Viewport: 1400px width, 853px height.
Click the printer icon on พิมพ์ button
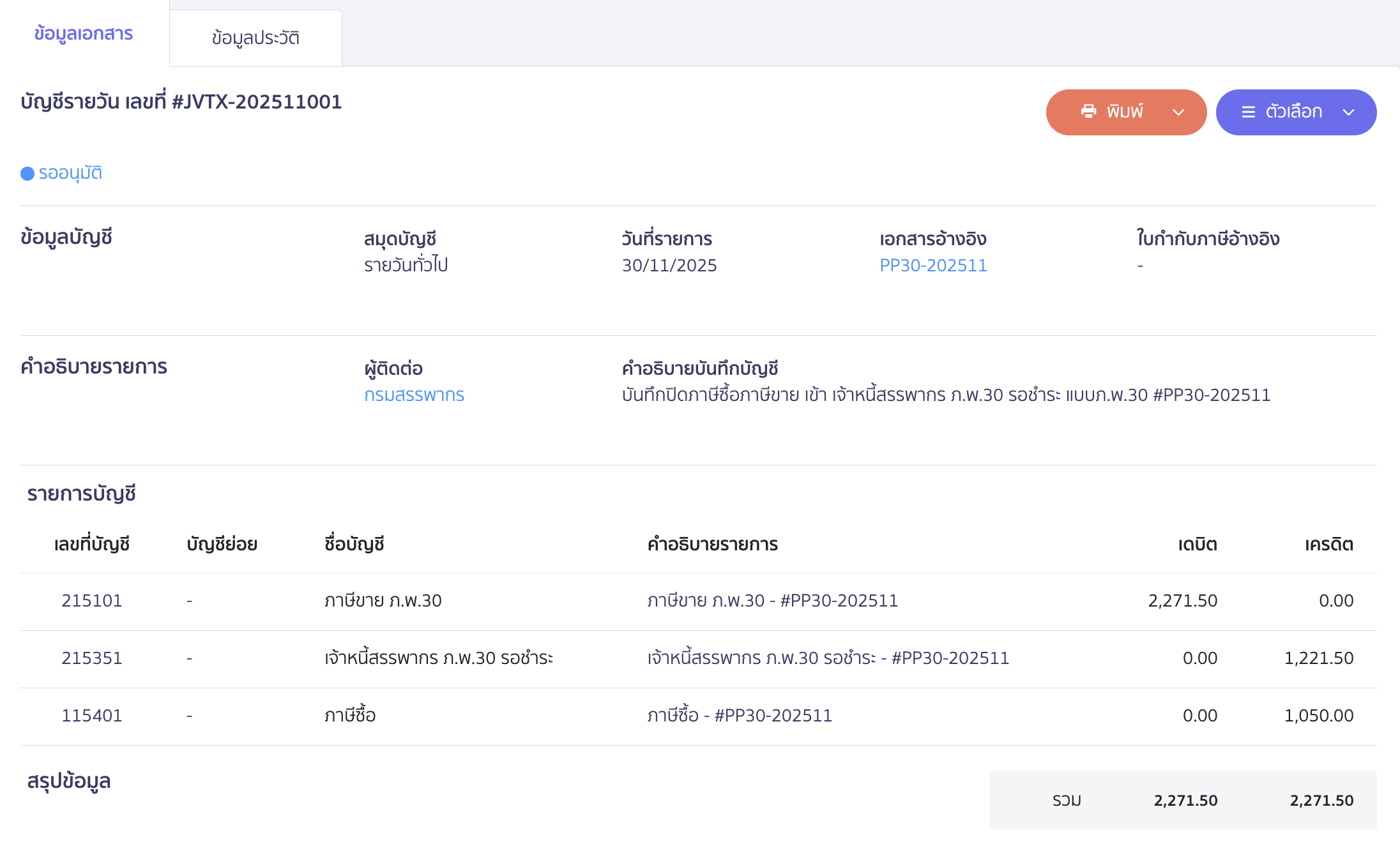click(x=1088, y=112)
